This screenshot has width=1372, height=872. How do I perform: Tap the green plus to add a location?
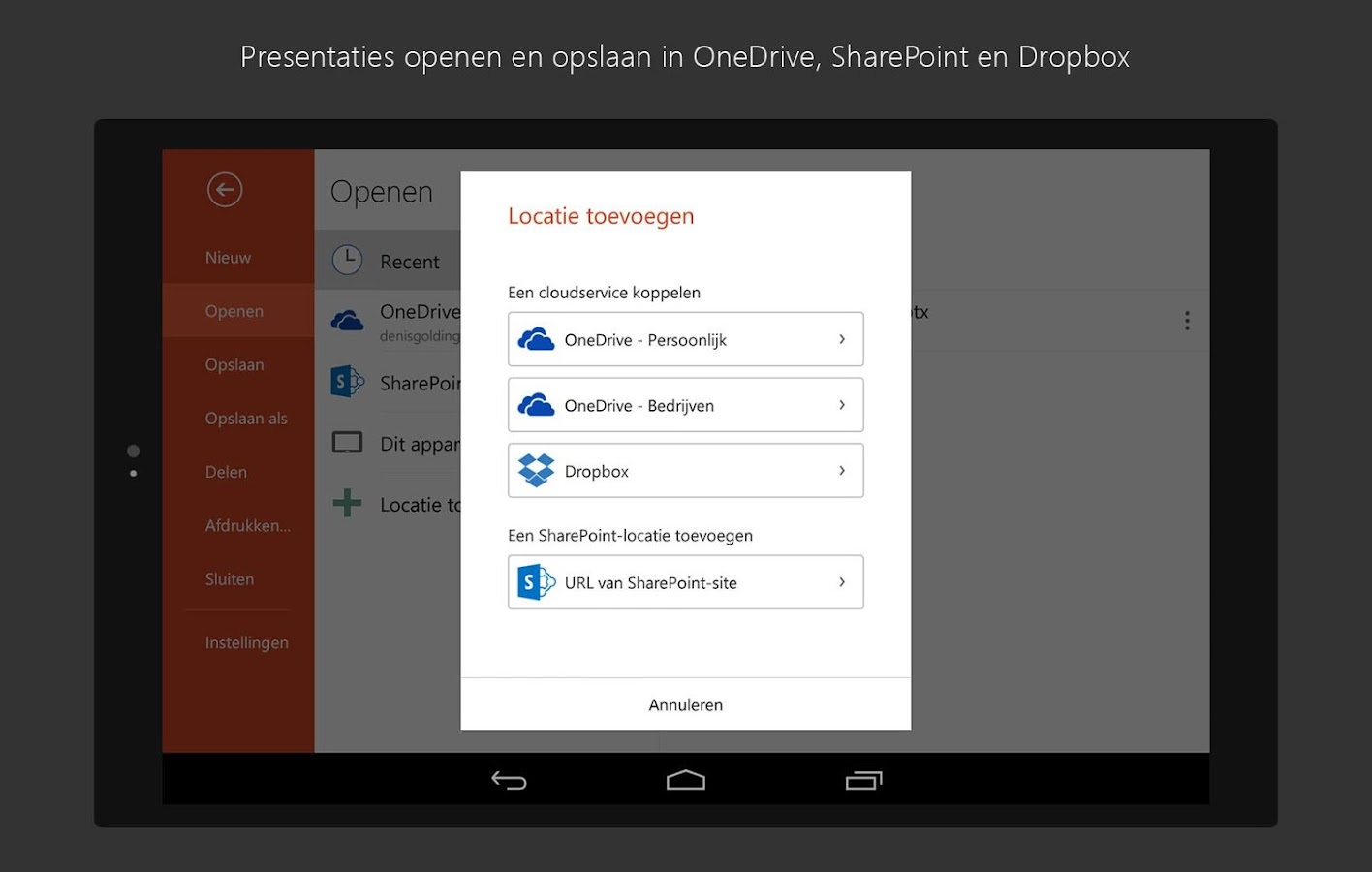[x=347, y=503]
